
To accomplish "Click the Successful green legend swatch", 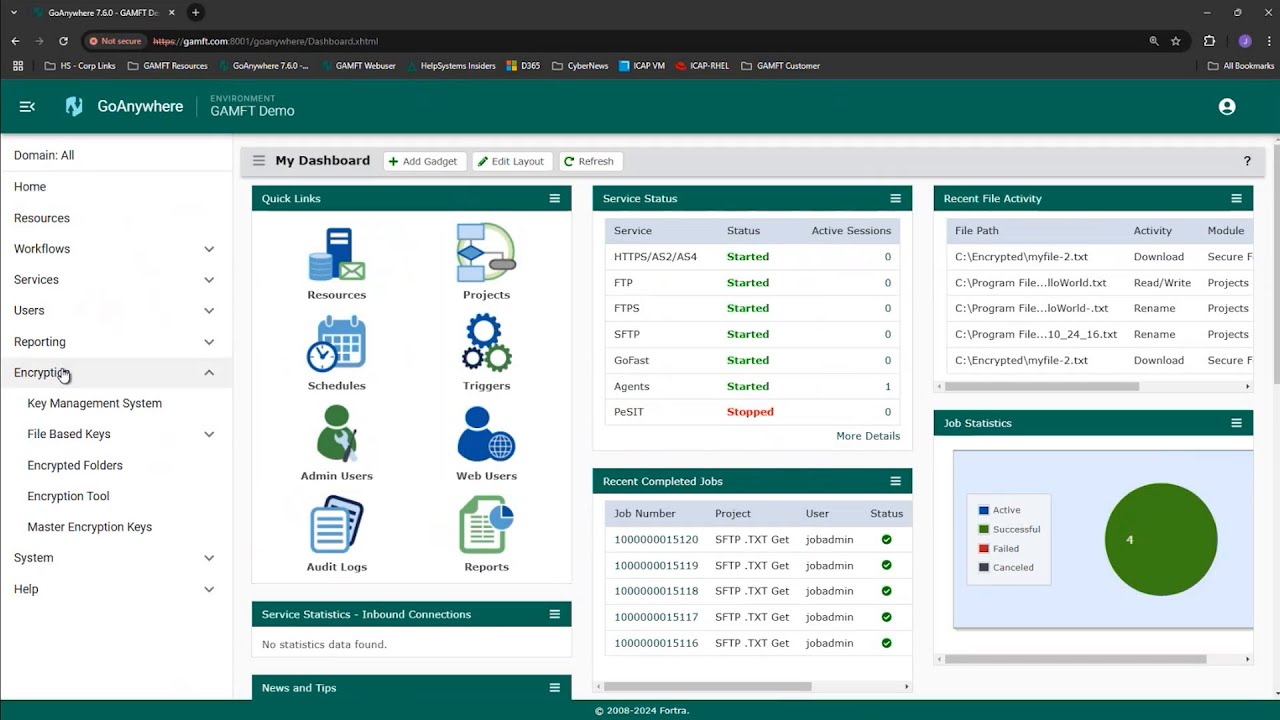I will pos(984,529).
